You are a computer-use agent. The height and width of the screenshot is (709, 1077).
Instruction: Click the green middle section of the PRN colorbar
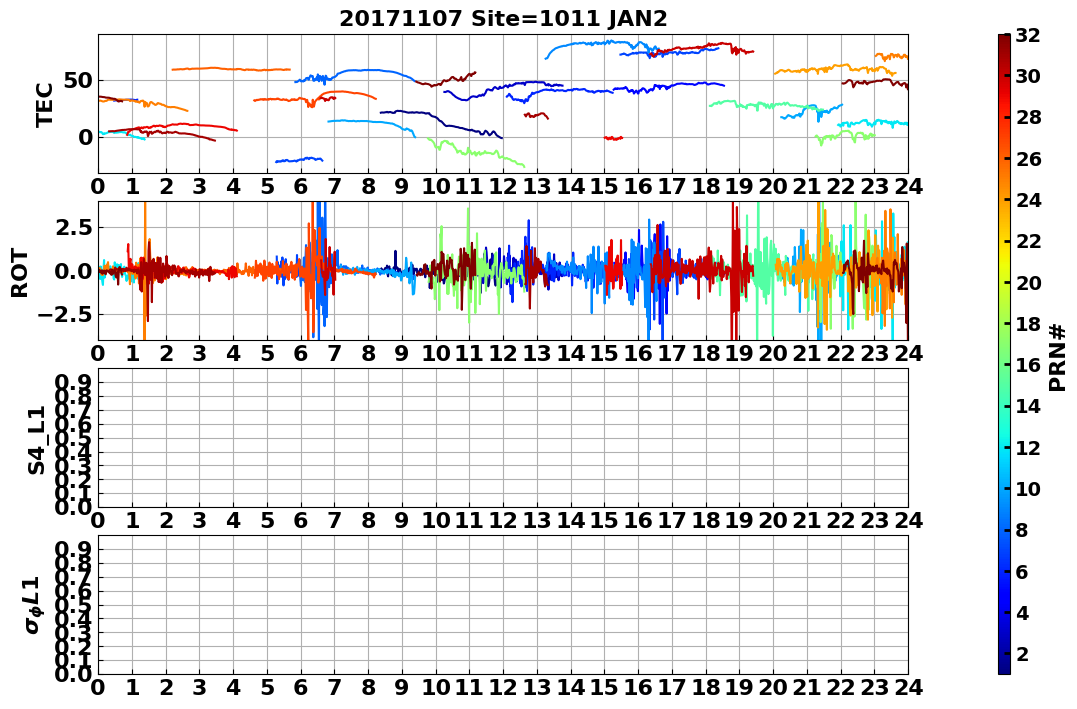click(1004, 354)
